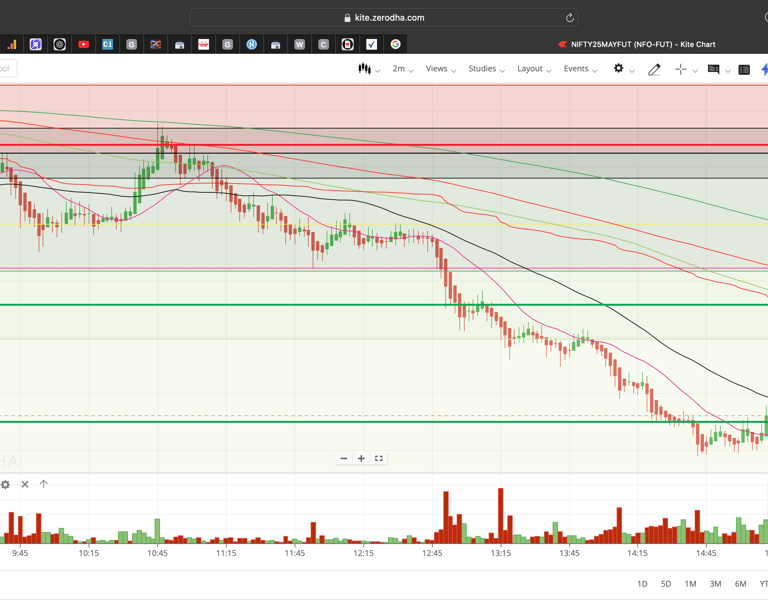
Task: Open the black circular-icon pinned tab
Action: point(59,45)
